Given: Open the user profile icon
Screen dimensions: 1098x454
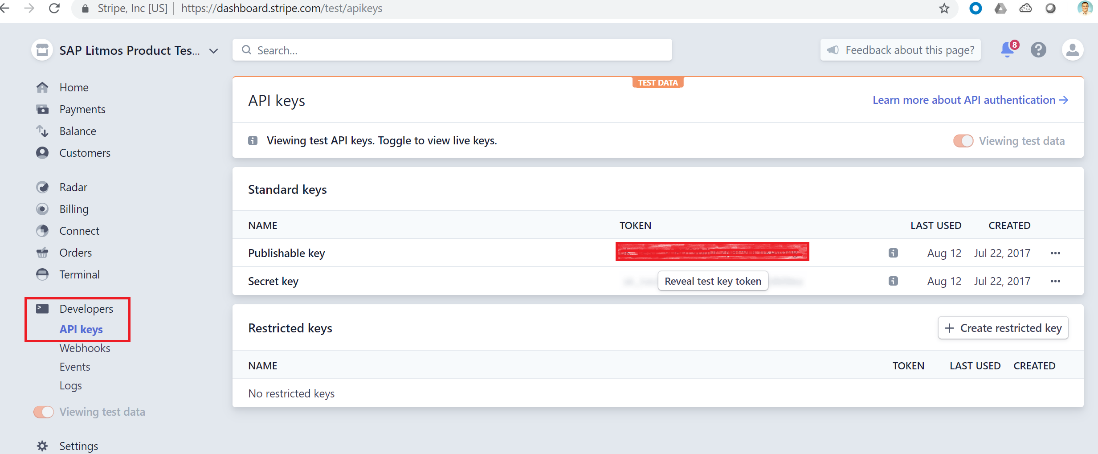Looking at the screenshot, I should pyautogui.click(x=1072, y=50).
